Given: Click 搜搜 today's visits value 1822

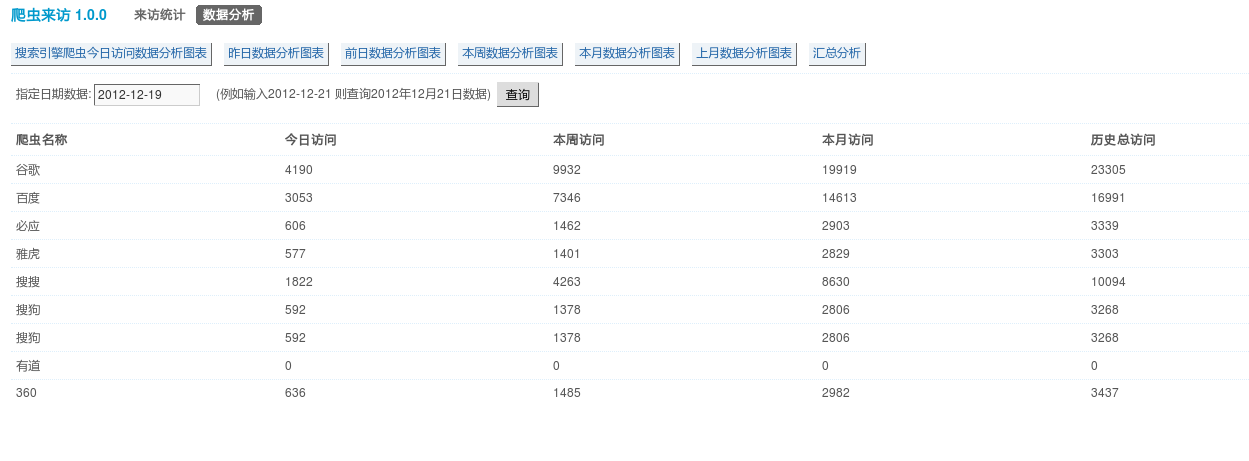Looking at the screenshot, I should click(x=299, y=282).
